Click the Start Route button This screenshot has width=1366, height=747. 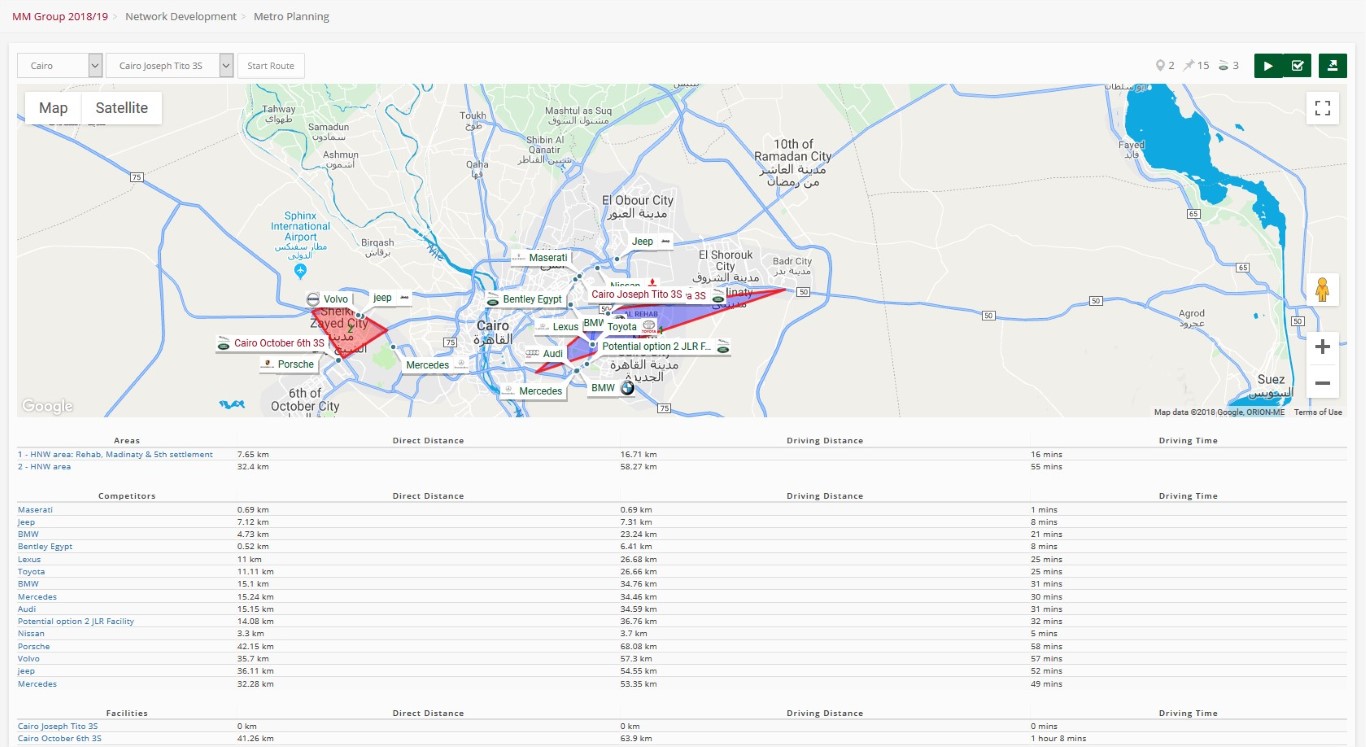270,66
